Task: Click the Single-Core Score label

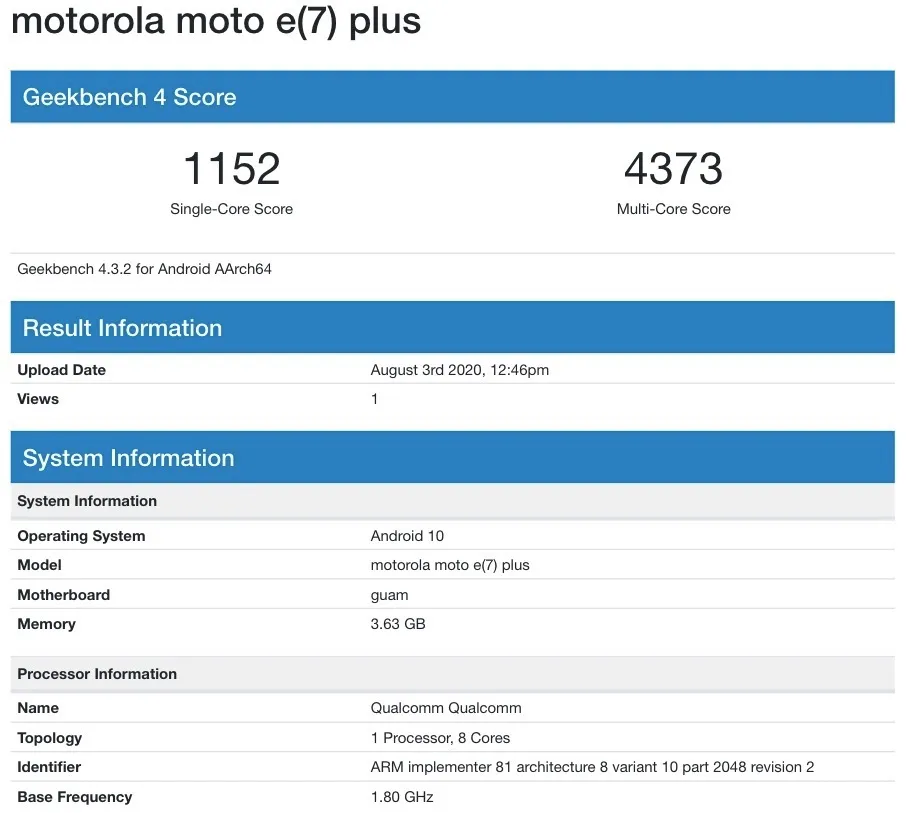Action: coord(231,209)
